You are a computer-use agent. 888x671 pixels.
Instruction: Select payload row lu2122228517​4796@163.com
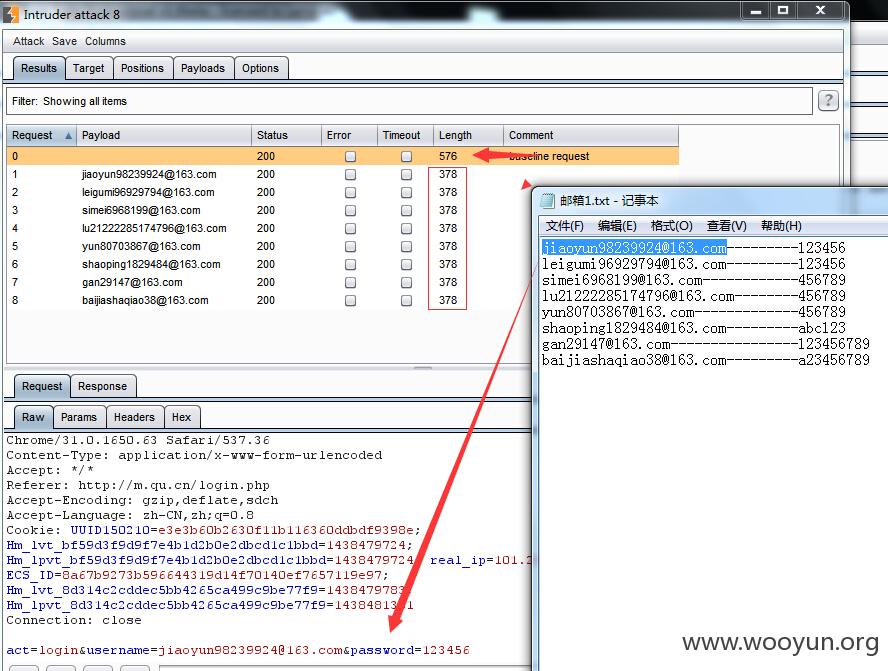(x=343, y=229)
